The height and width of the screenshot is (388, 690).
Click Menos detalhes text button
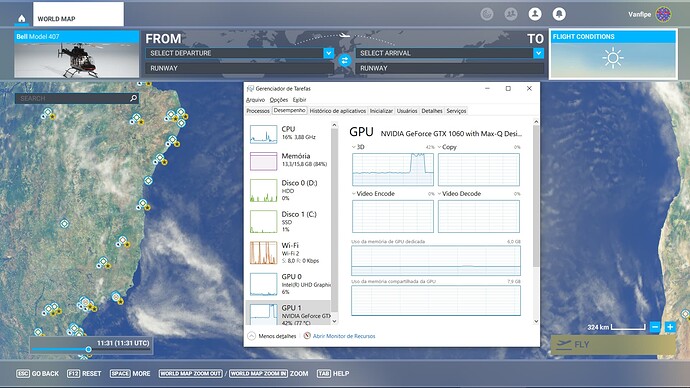point(277,336)
